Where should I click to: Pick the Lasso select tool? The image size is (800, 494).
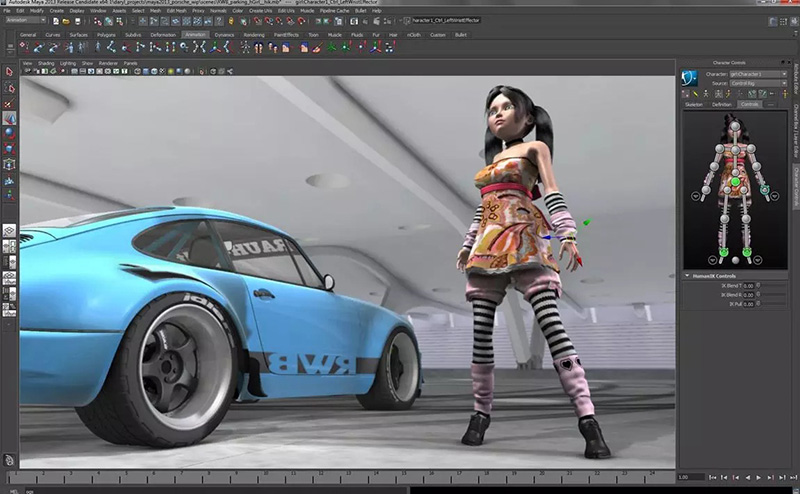pos(9,88)
